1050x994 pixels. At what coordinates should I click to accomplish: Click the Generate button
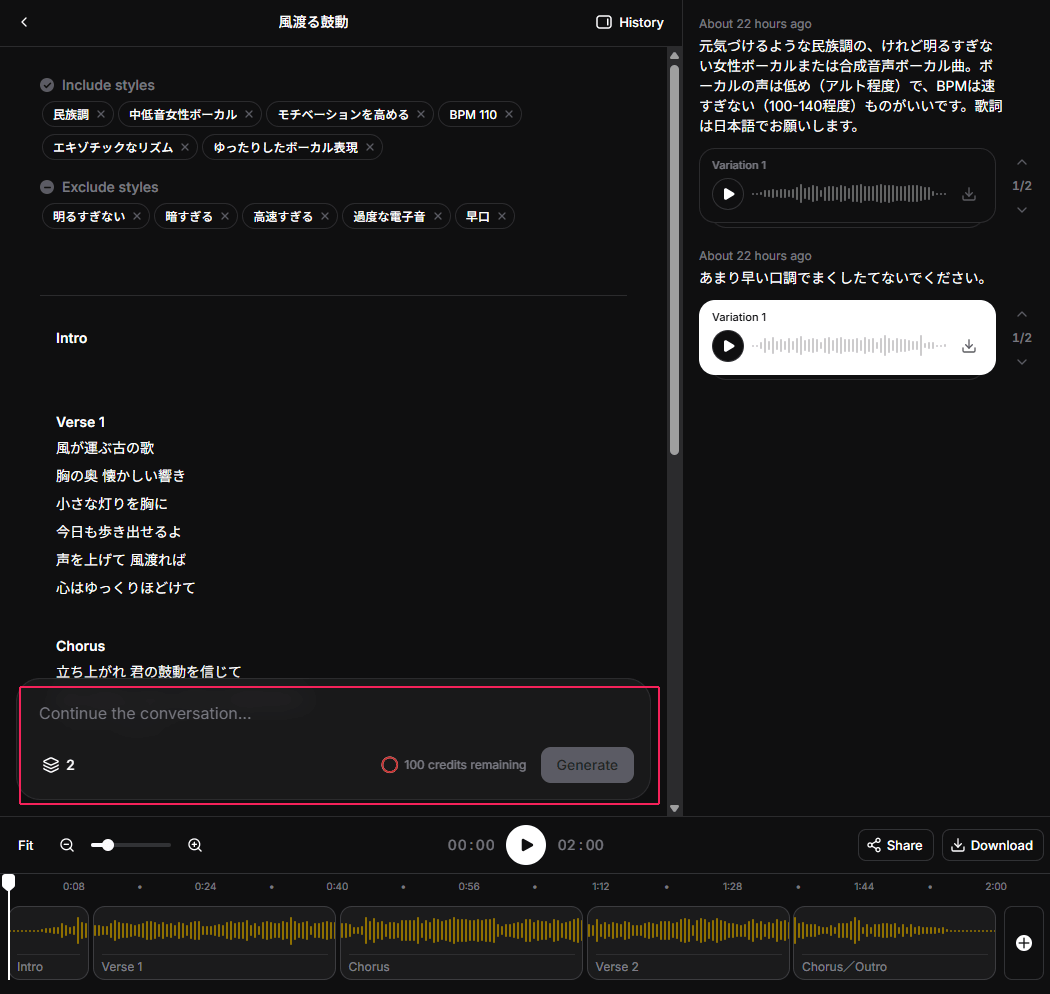click(x=587, y=765)
